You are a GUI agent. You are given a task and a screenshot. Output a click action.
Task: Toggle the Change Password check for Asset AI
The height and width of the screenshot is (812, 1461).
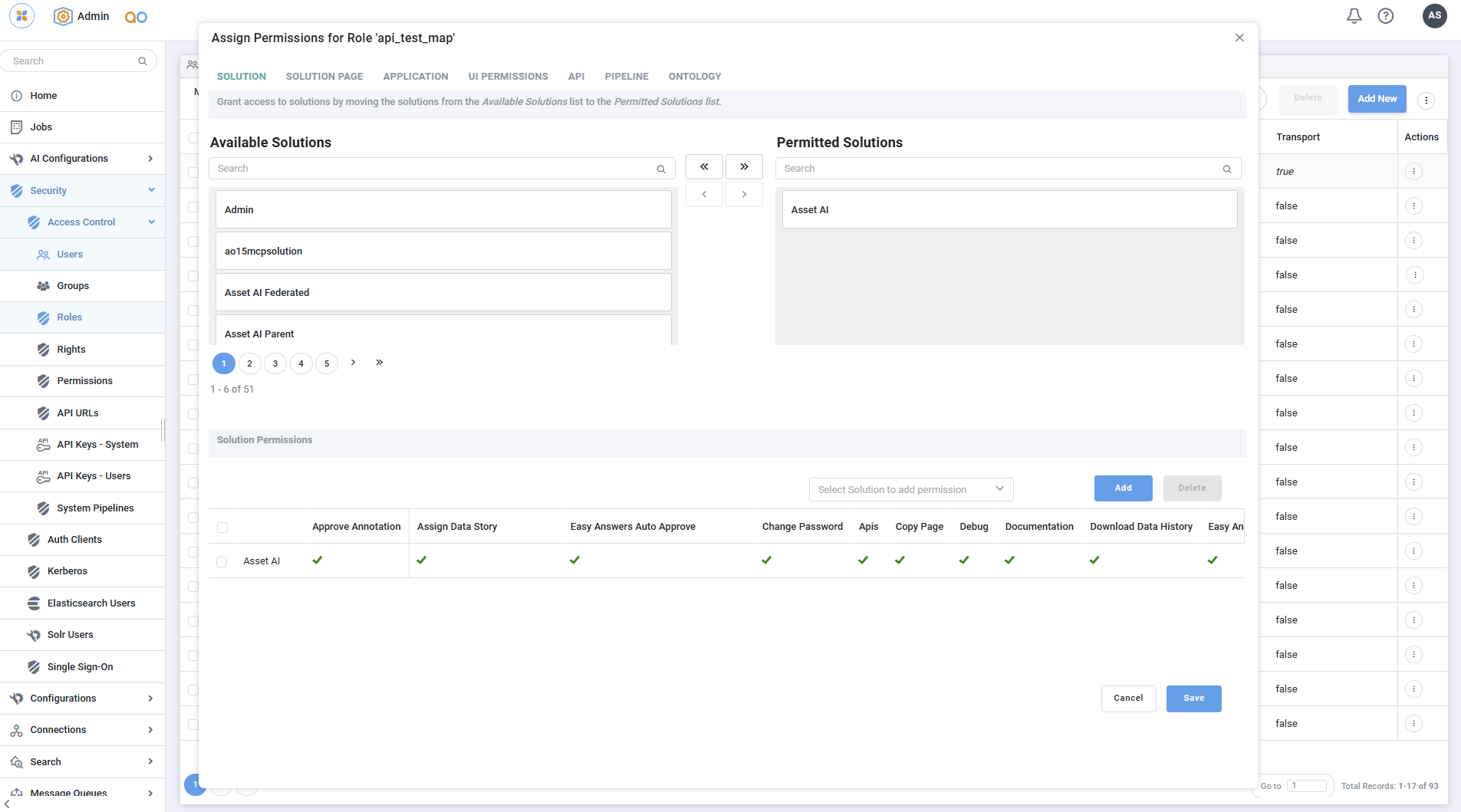(766, 561)
